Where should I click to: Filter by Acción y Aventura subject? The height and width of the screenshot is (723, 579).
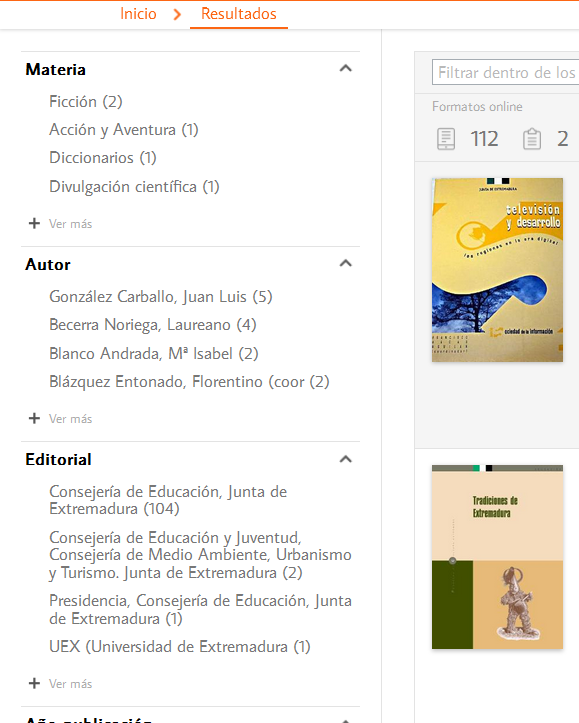click(124, 130)
